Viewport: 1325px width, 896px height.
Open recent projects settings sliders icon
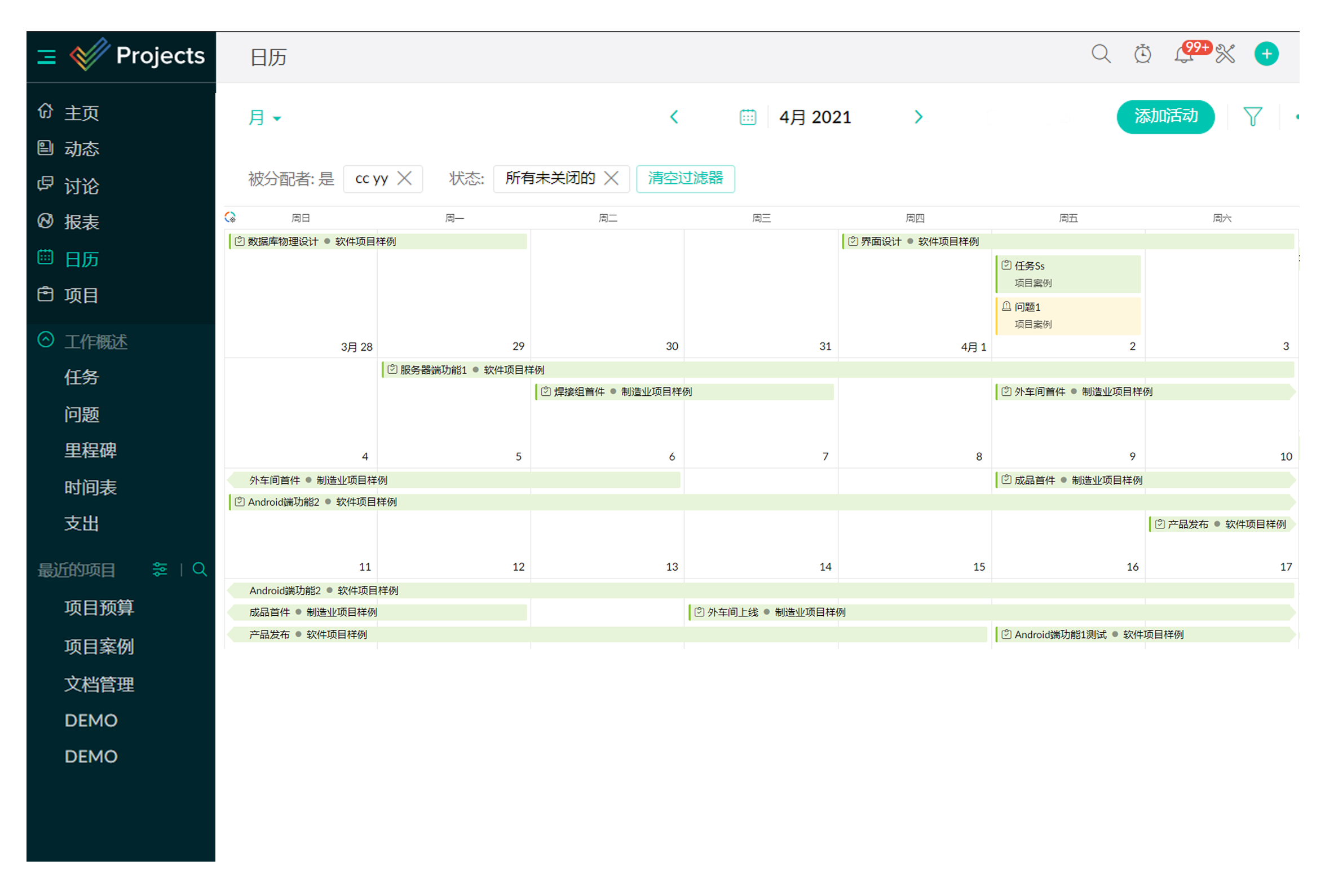pyautogui.click(x=160, y=569)
